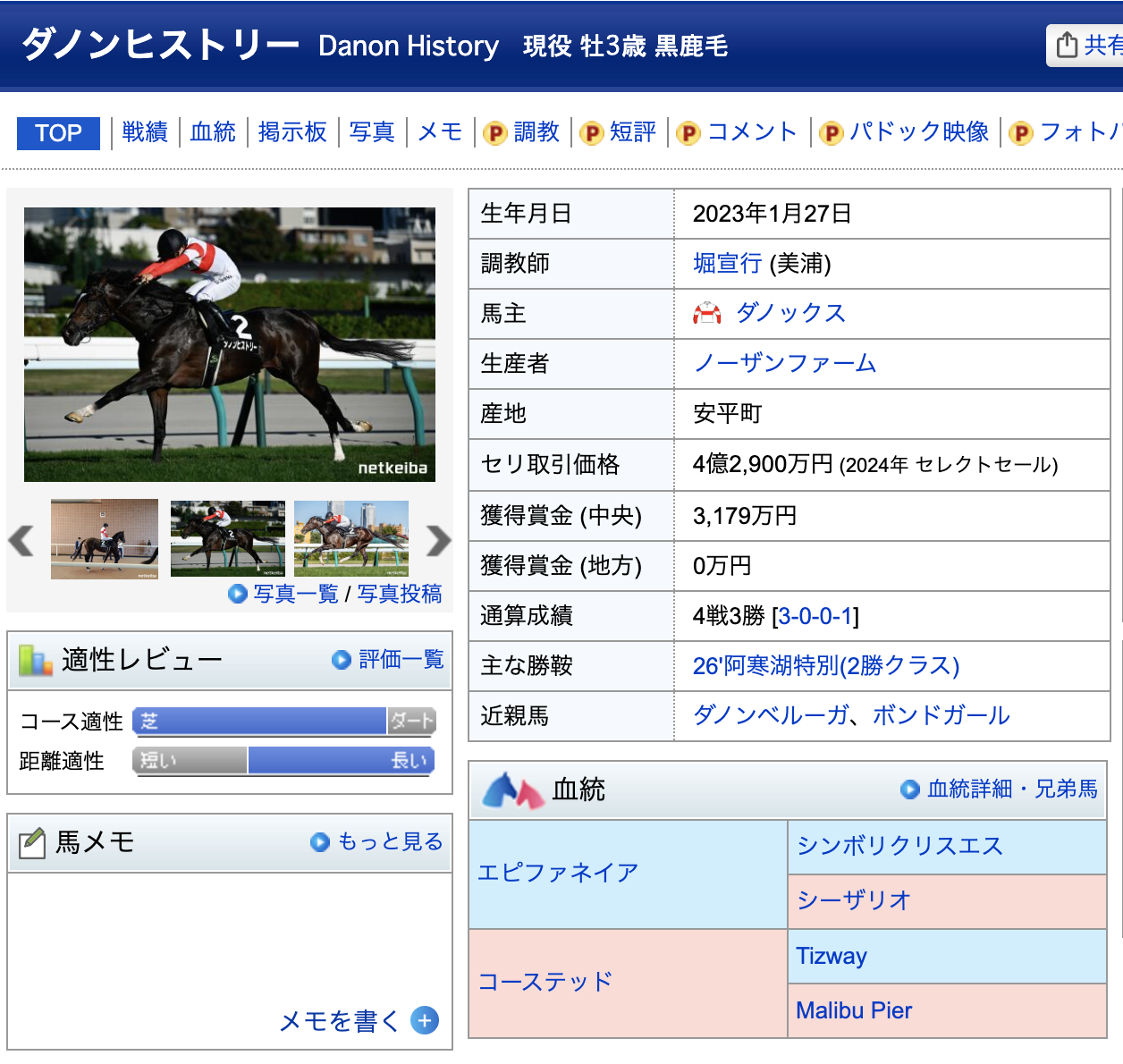Click the horse heads icon of 血統

click(x=513, y=790)
